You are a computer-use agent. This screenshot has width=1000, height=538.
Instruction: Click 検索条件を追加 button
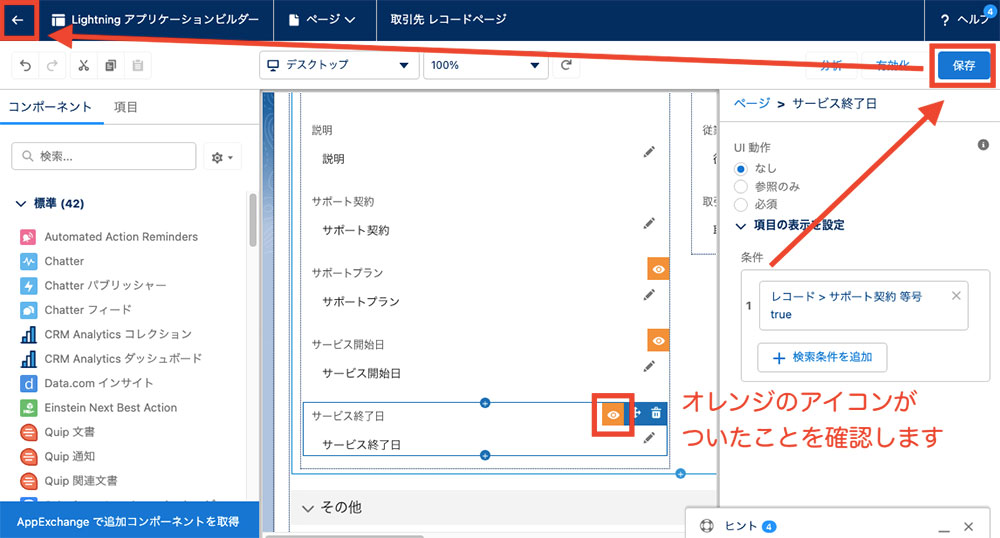pos(822,357)
